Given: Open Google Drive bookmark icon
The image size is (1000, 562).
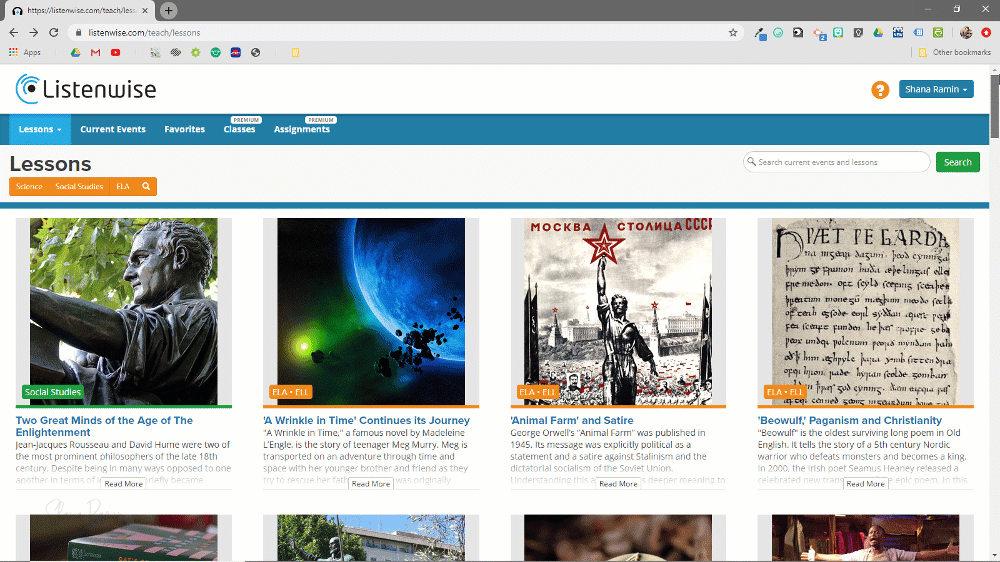Looking at the screenshot, I should [x=75, y=52].
